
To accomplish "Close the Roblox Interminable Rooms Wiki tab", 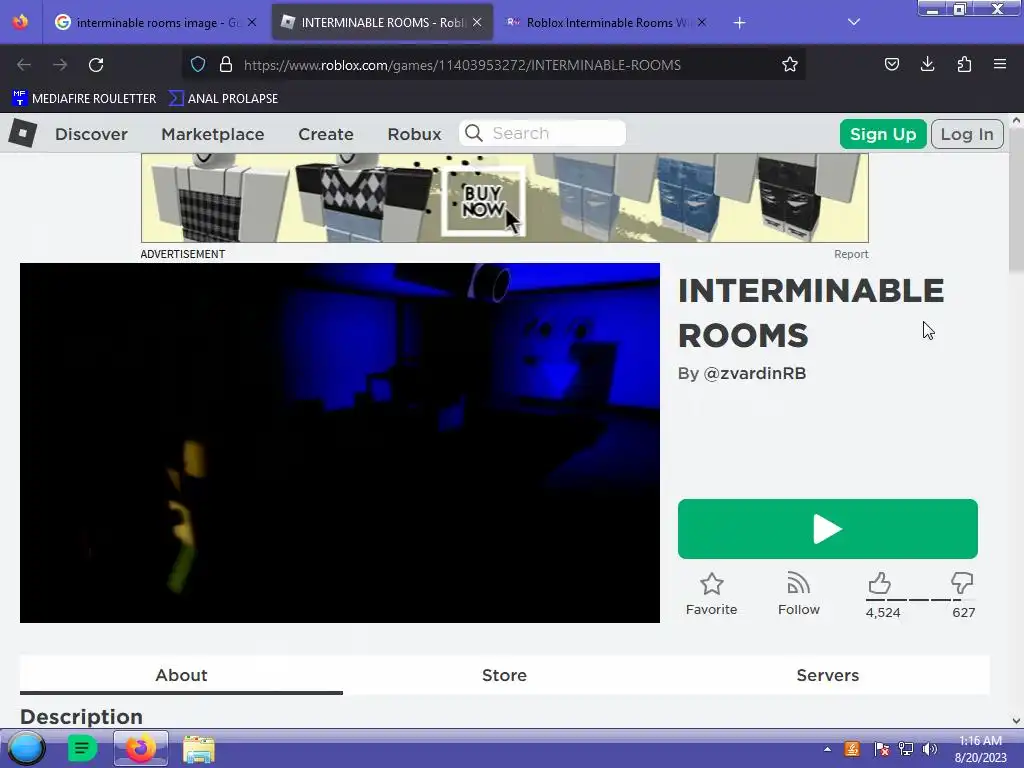I will 702,22.
